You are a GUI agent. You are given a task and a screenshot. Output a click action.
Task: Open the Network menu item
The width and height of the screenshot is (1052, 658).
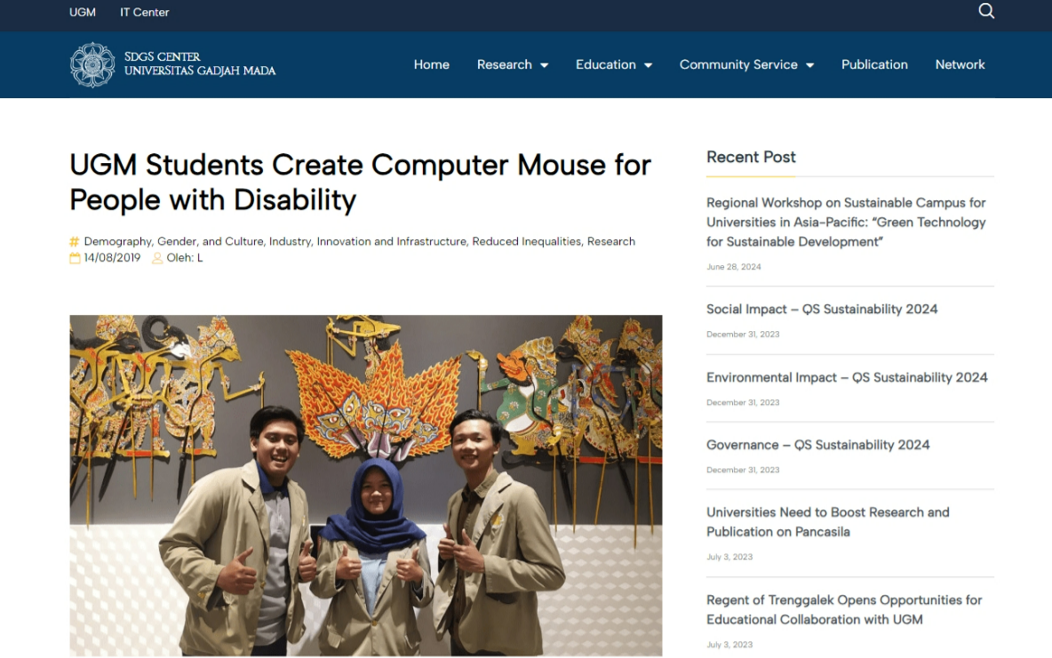pyautogui.click(x=959, y=65)
